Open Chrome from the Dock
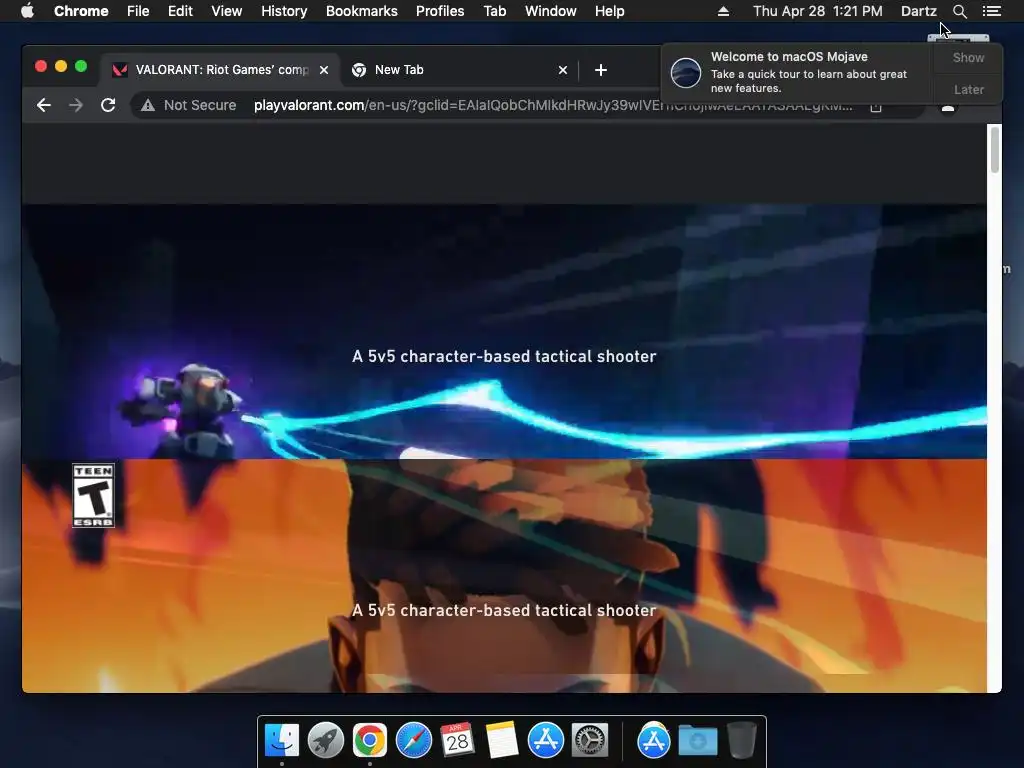 point(370,741)
